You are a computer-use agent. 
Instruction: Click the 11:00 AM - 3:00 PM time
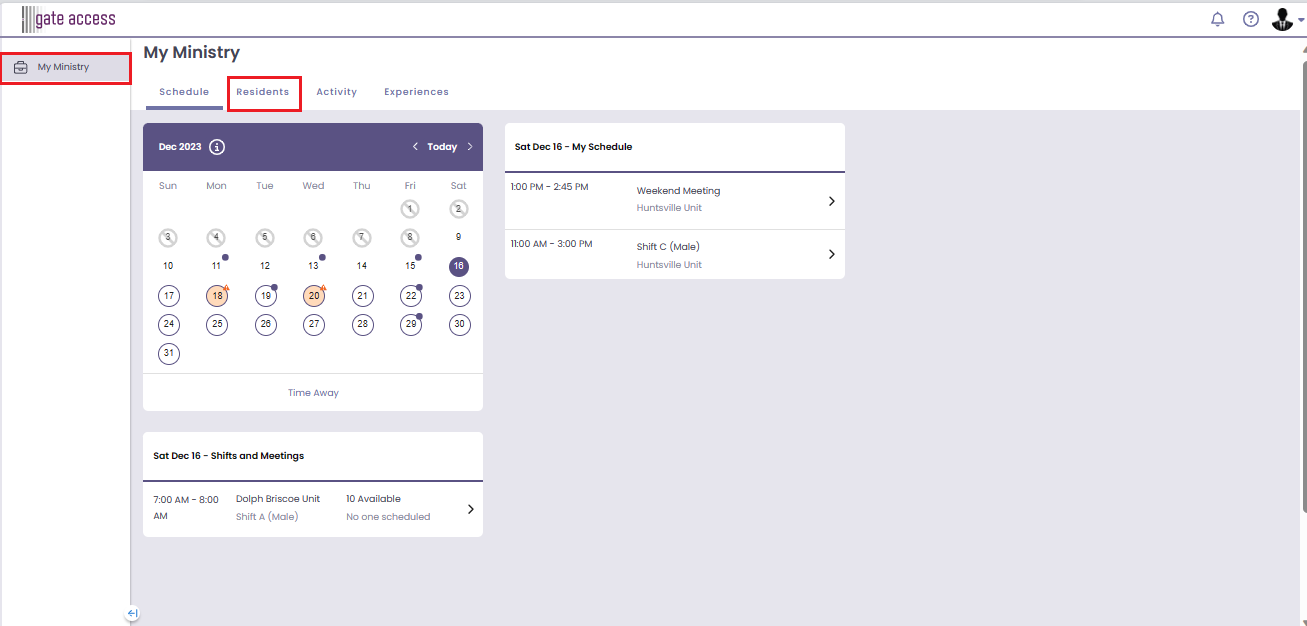coord(551,244)
